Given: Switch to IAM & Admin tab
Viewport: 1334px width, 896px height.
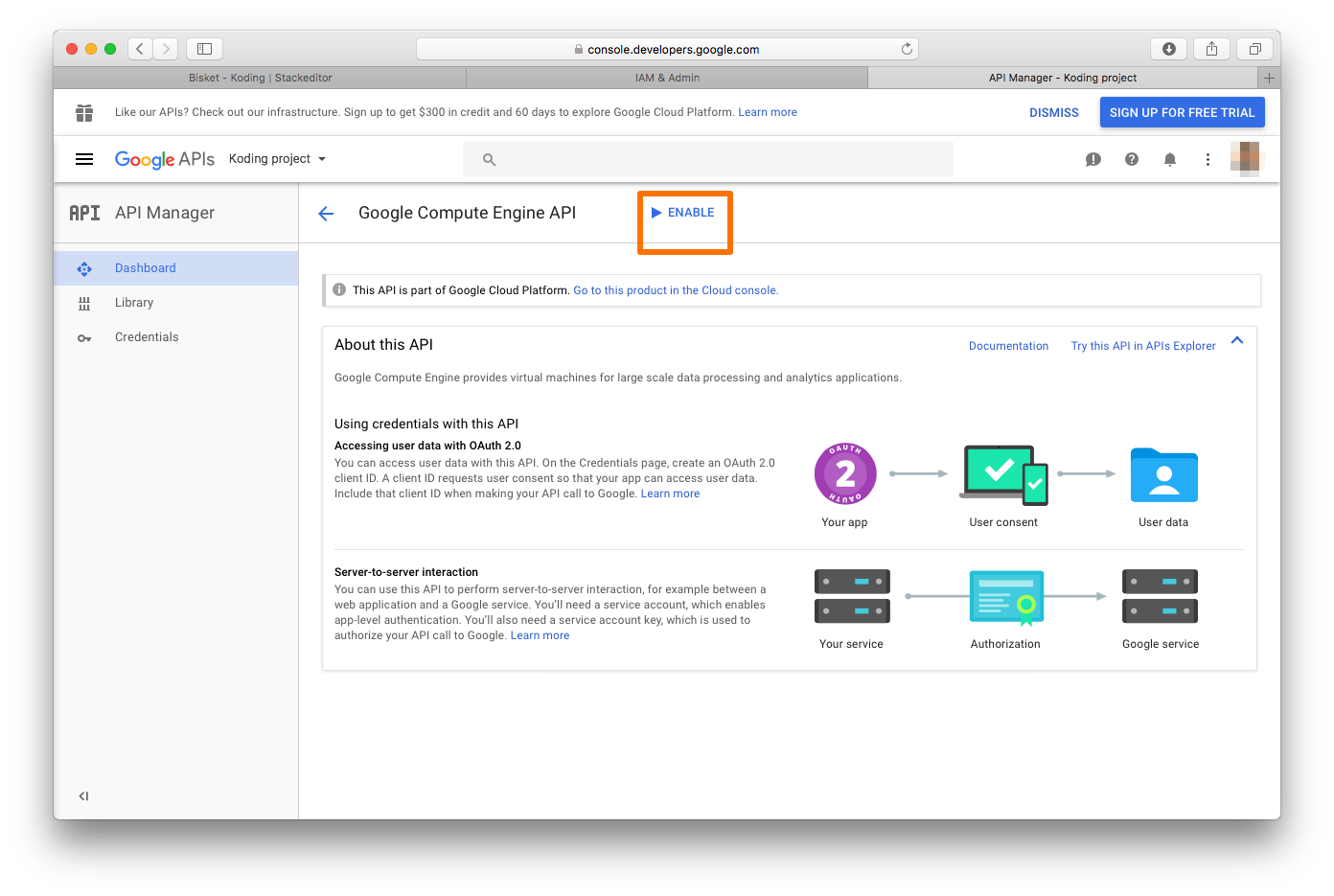Looking at the screenshot, I should 667,78.
